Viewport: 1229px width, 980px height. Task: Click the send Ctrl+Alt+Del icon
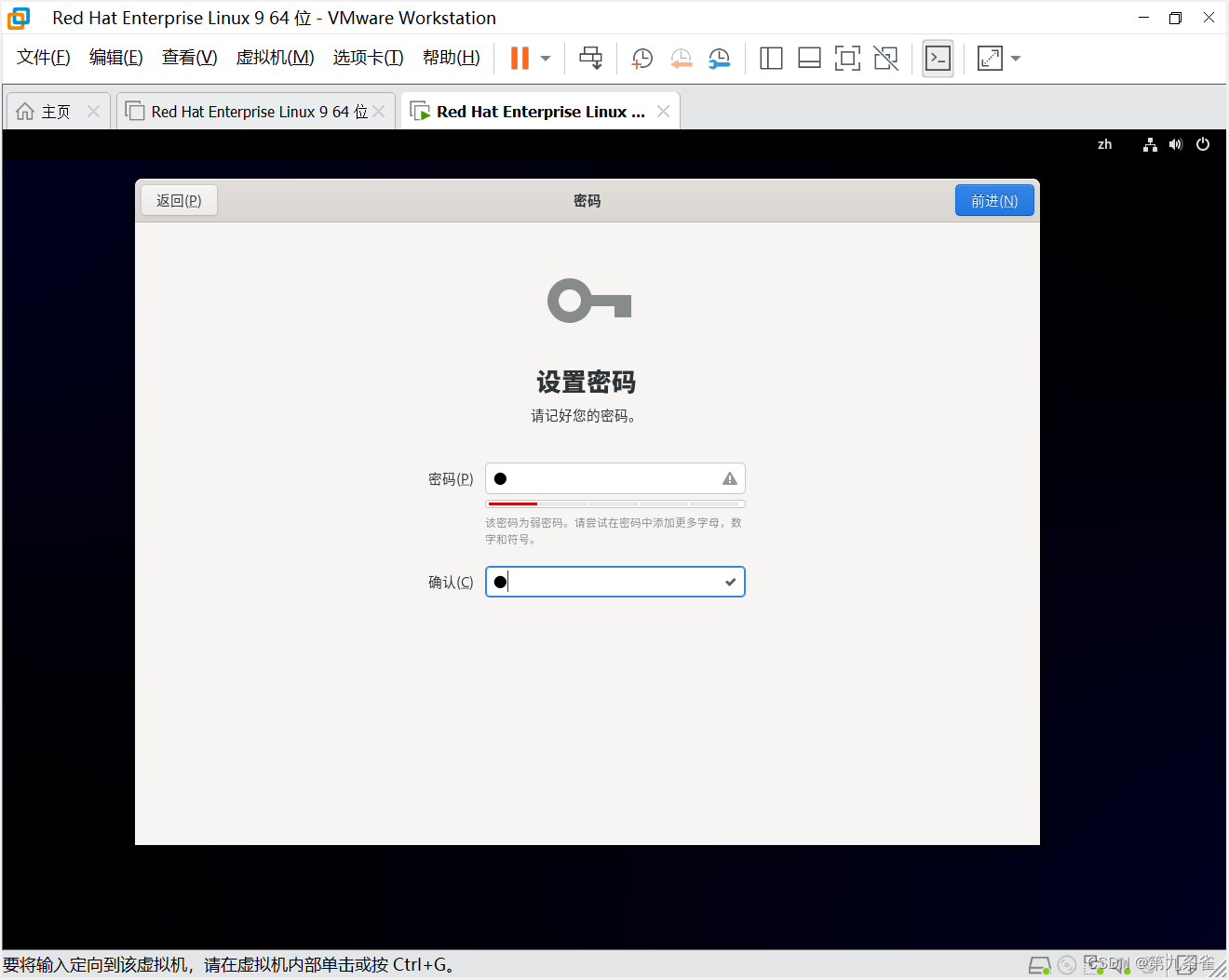click(590, 58)
